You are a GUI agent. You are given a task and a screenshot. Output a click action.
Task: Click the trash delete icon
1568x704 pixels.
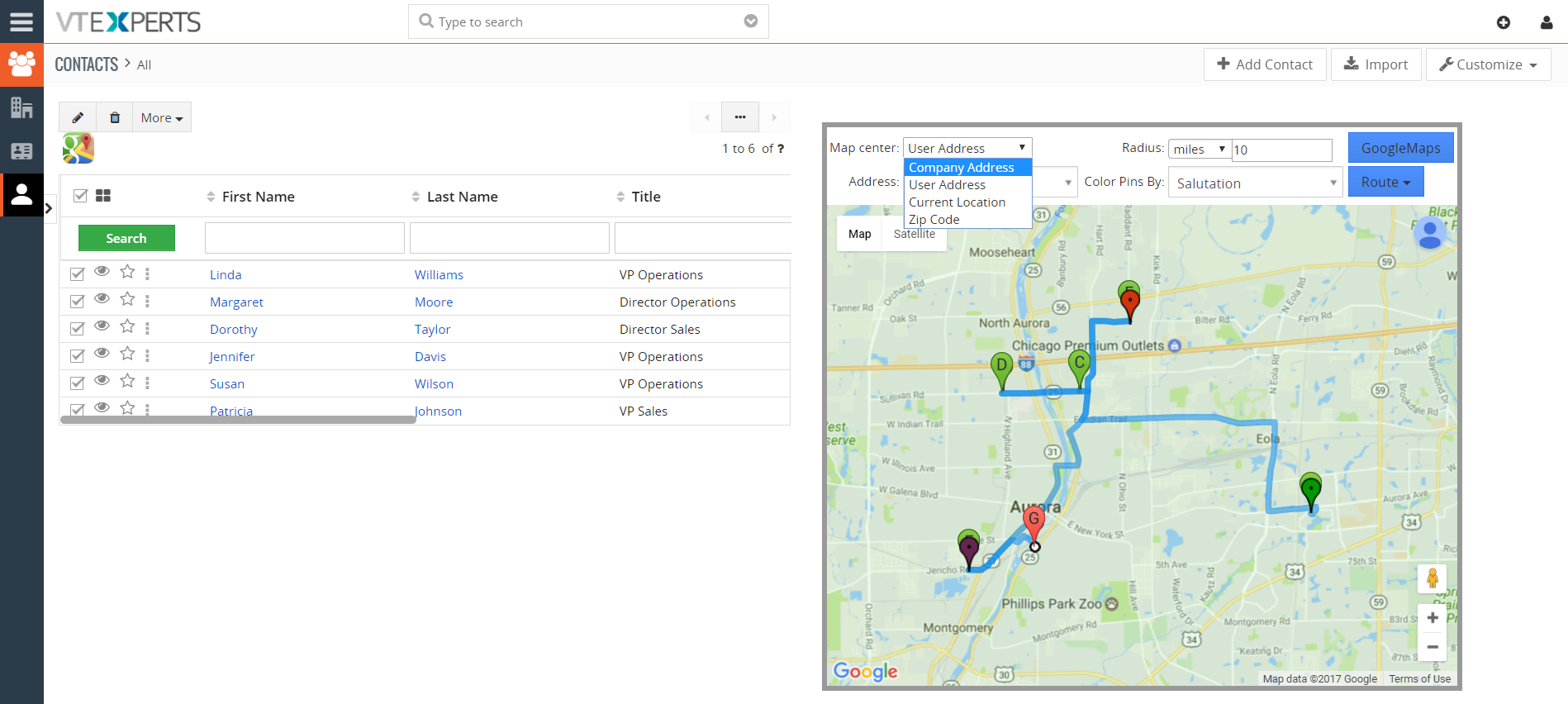[115, 117]
